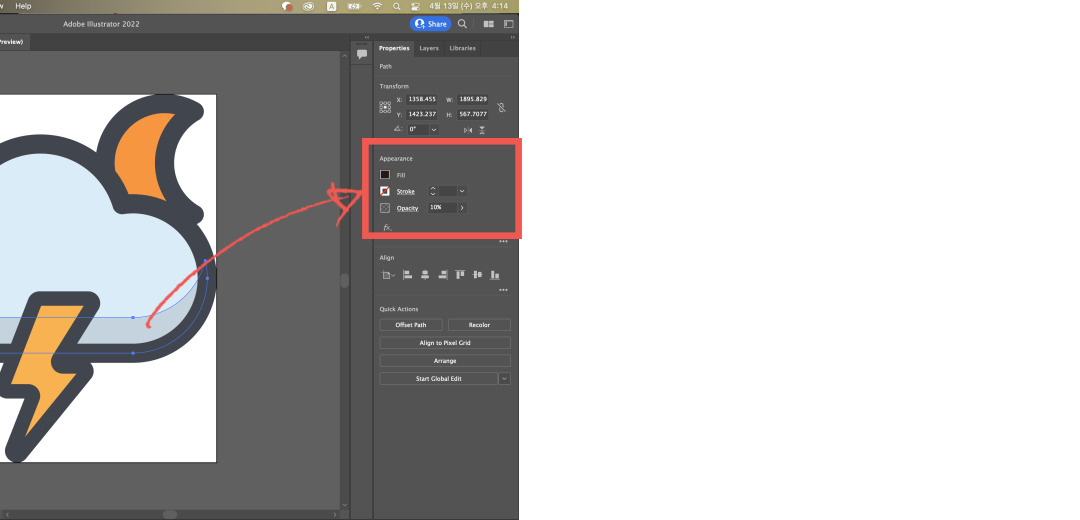
Task: Expand the rotation angle dropdown
Action: pos(434,129)
